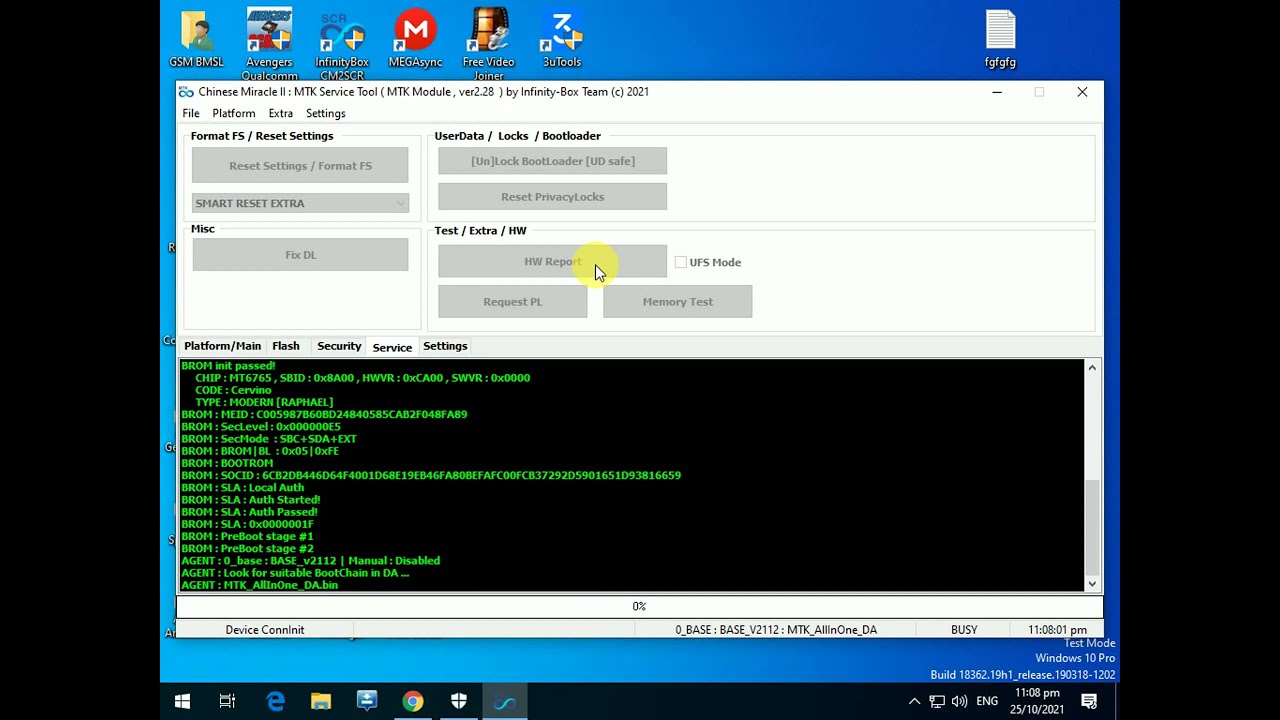Click the 0% progress bar
The image size is (1280, 720).
[x=639, y=607]
